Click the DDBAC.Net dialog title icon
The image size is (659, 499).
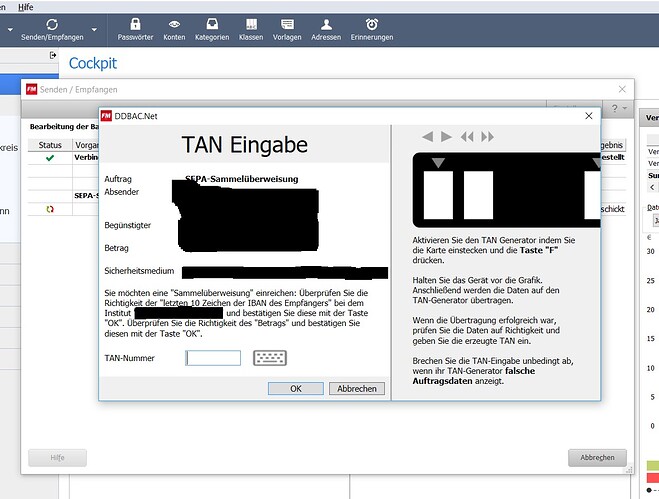pyautogui.click(x=106, y=116)
